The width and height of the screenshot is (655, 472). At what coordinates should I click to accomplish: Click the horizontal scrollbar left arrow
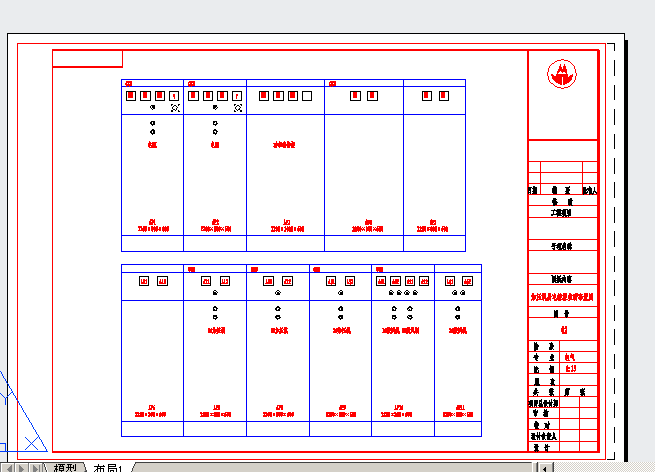click(x=545, y=468)
